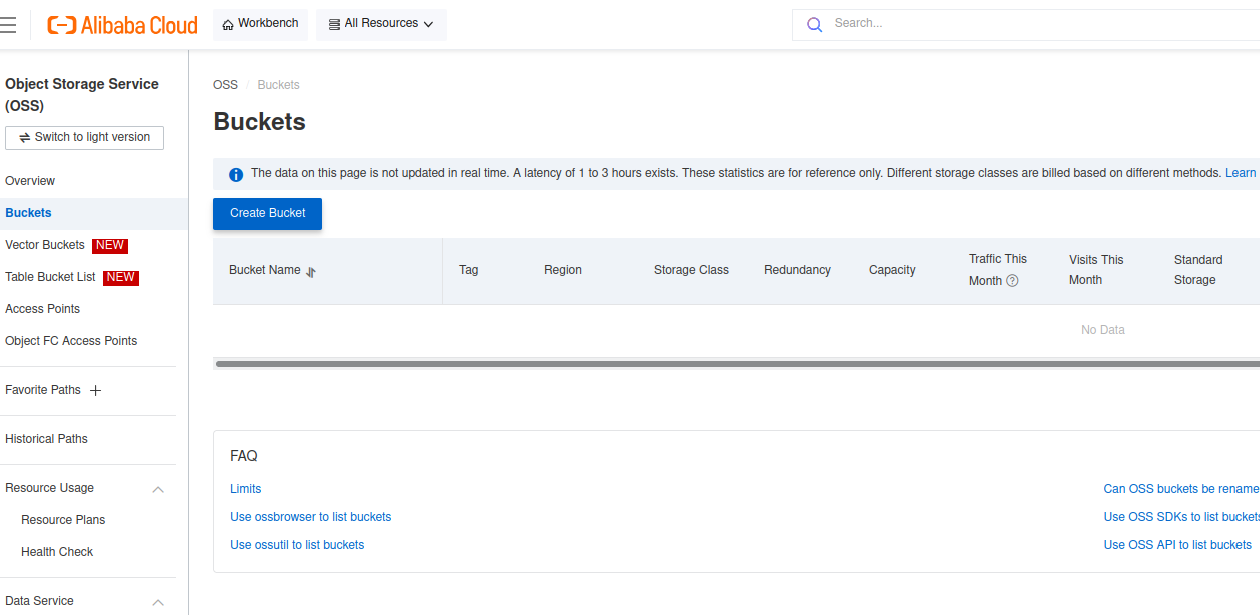Viewport: 1260px width, 615px height.
Task: Click the Traffic This Month help icon
Action: click(1012, 281)
